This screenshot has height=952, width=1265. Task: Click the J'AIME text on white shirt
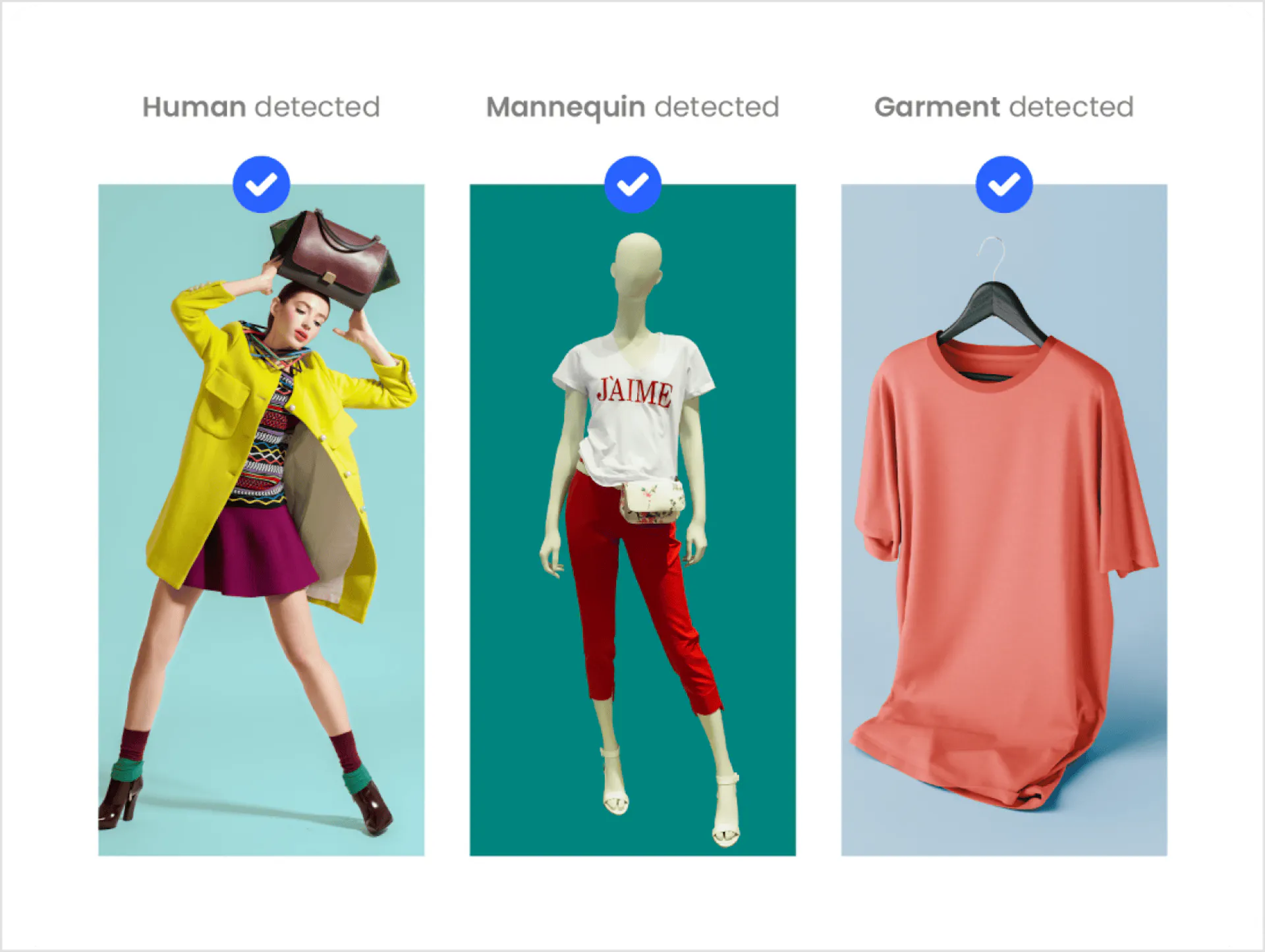[634, 392]
